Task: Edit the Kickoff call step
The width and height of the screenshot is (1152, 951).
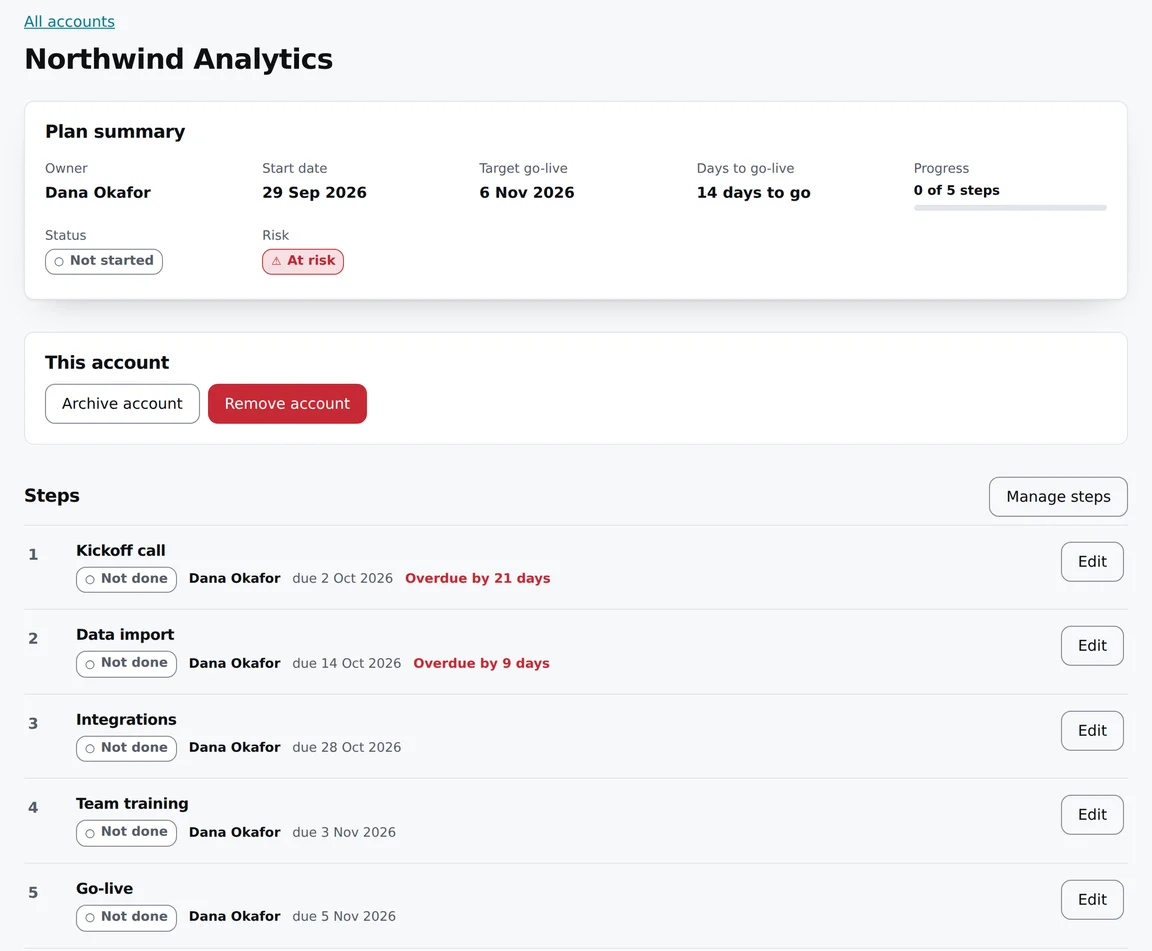Action: [x=1092, y=561]
